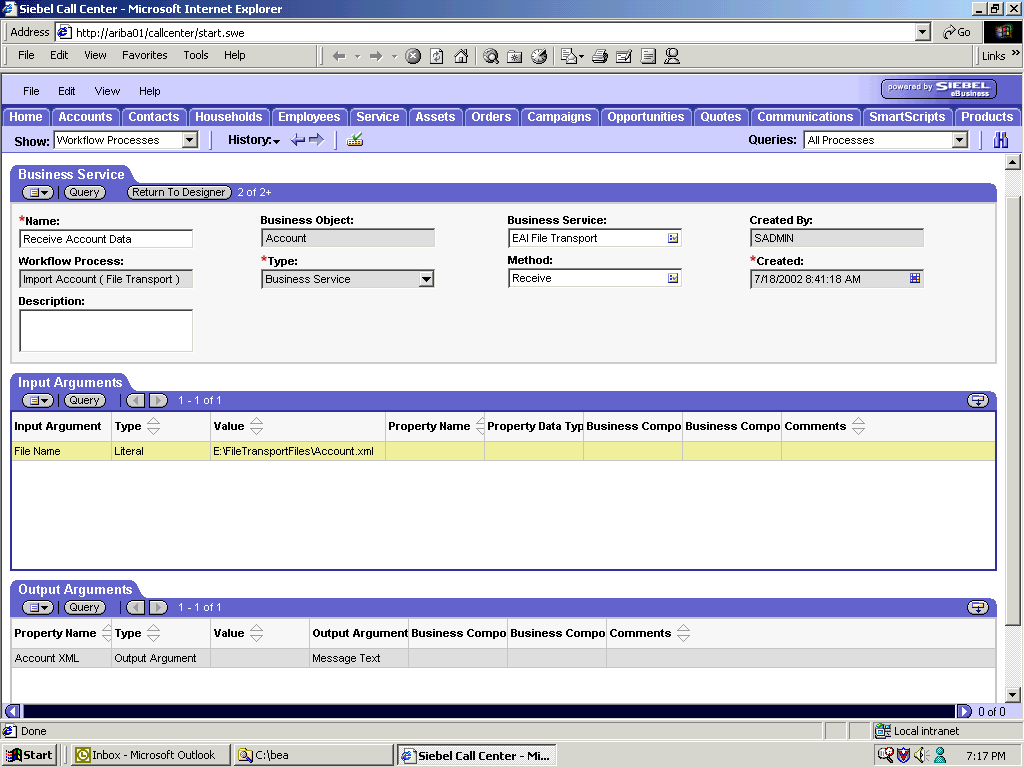Click the Return To Designer button
This screenshot has height=768, width=1024.
(178, 192)
